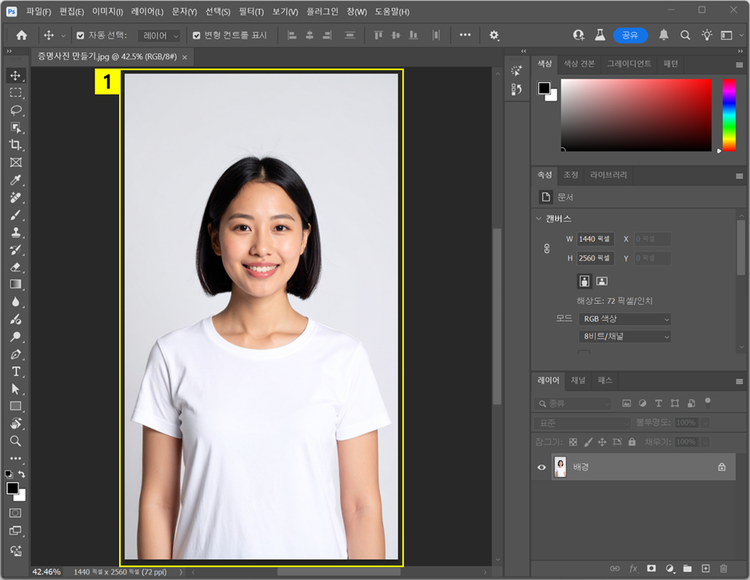Pick the Eyedropper tool
Screen dimensions: 750x580
(15, 180)
